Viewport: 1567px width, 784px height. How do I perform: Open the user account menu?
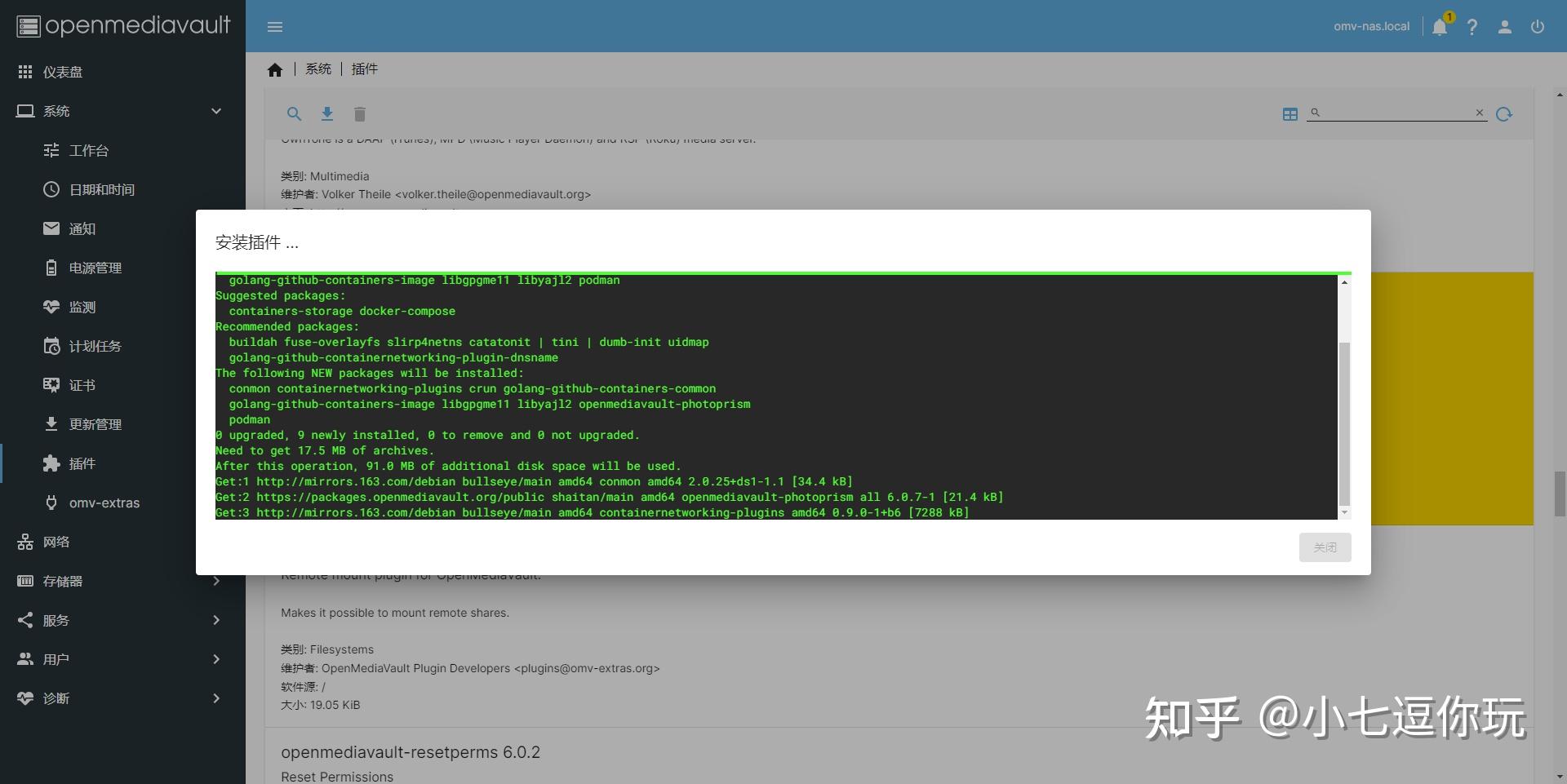pyautogui.click(x=1505, y=27)
